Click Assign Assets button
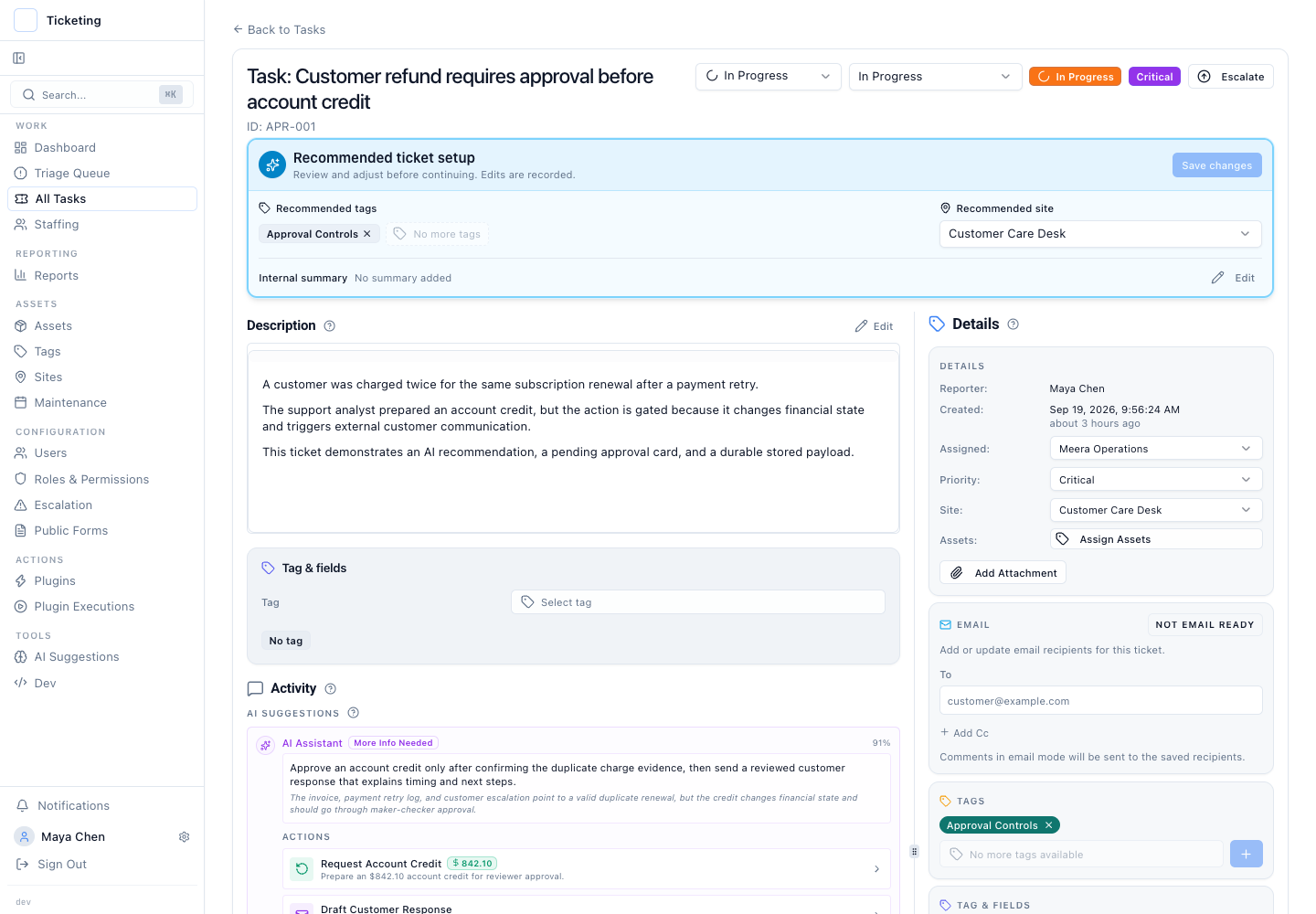Screen dimensions: 1316x914 click(1156, 539)
